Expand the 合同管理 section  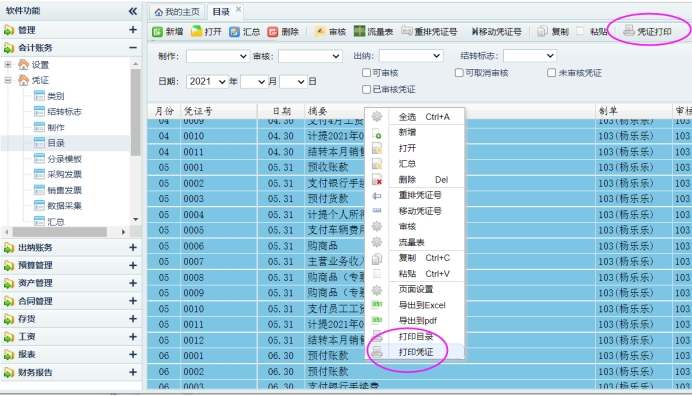[132, 301]
